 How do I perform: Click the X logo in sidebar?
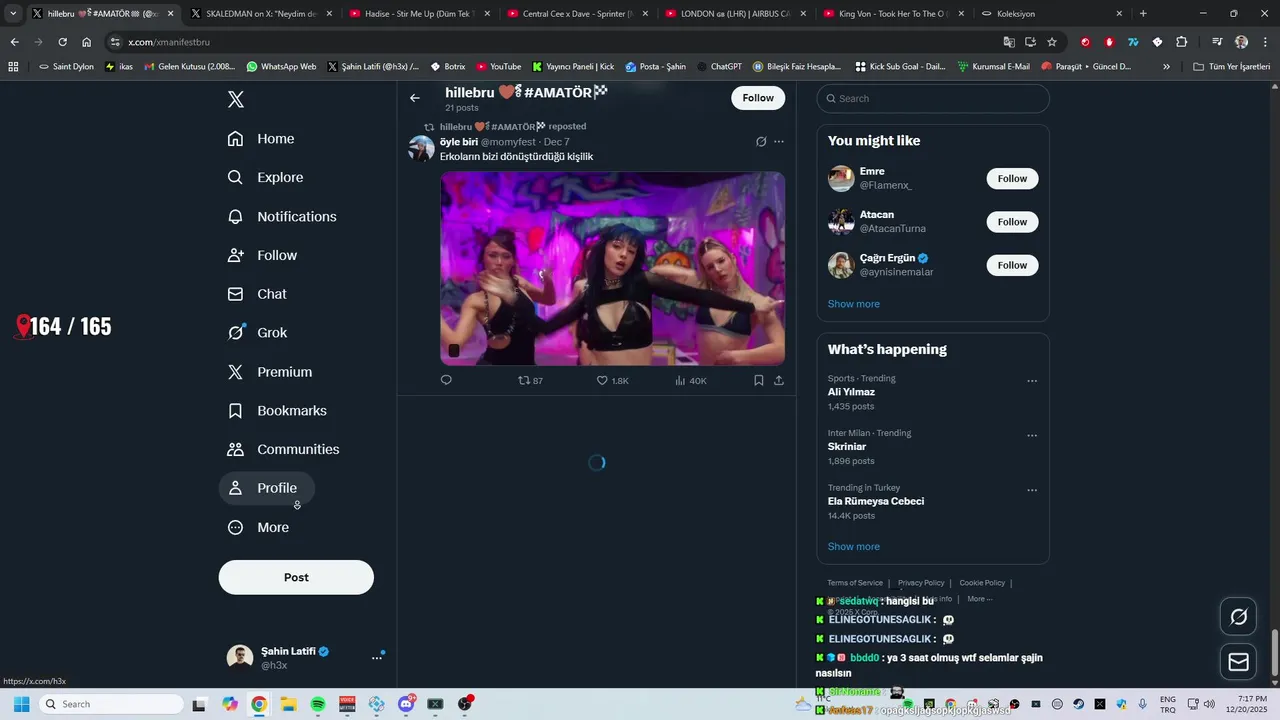[236, 99]
